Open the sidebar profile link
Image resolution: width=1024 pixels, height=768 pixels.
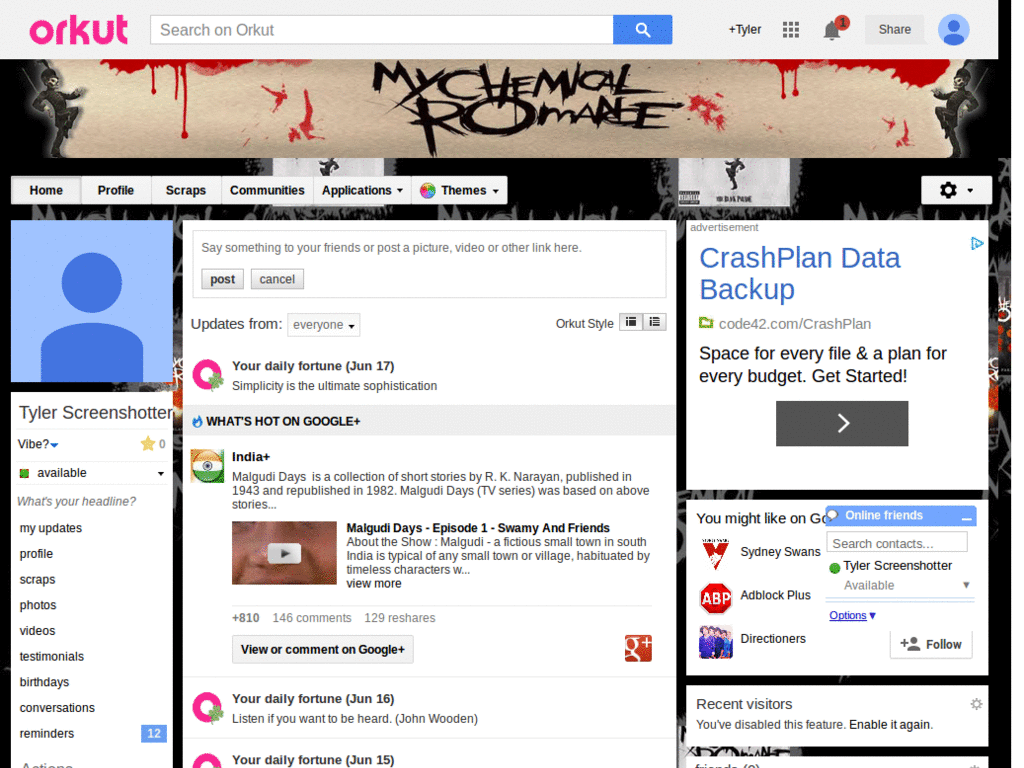tap(37, 554)
